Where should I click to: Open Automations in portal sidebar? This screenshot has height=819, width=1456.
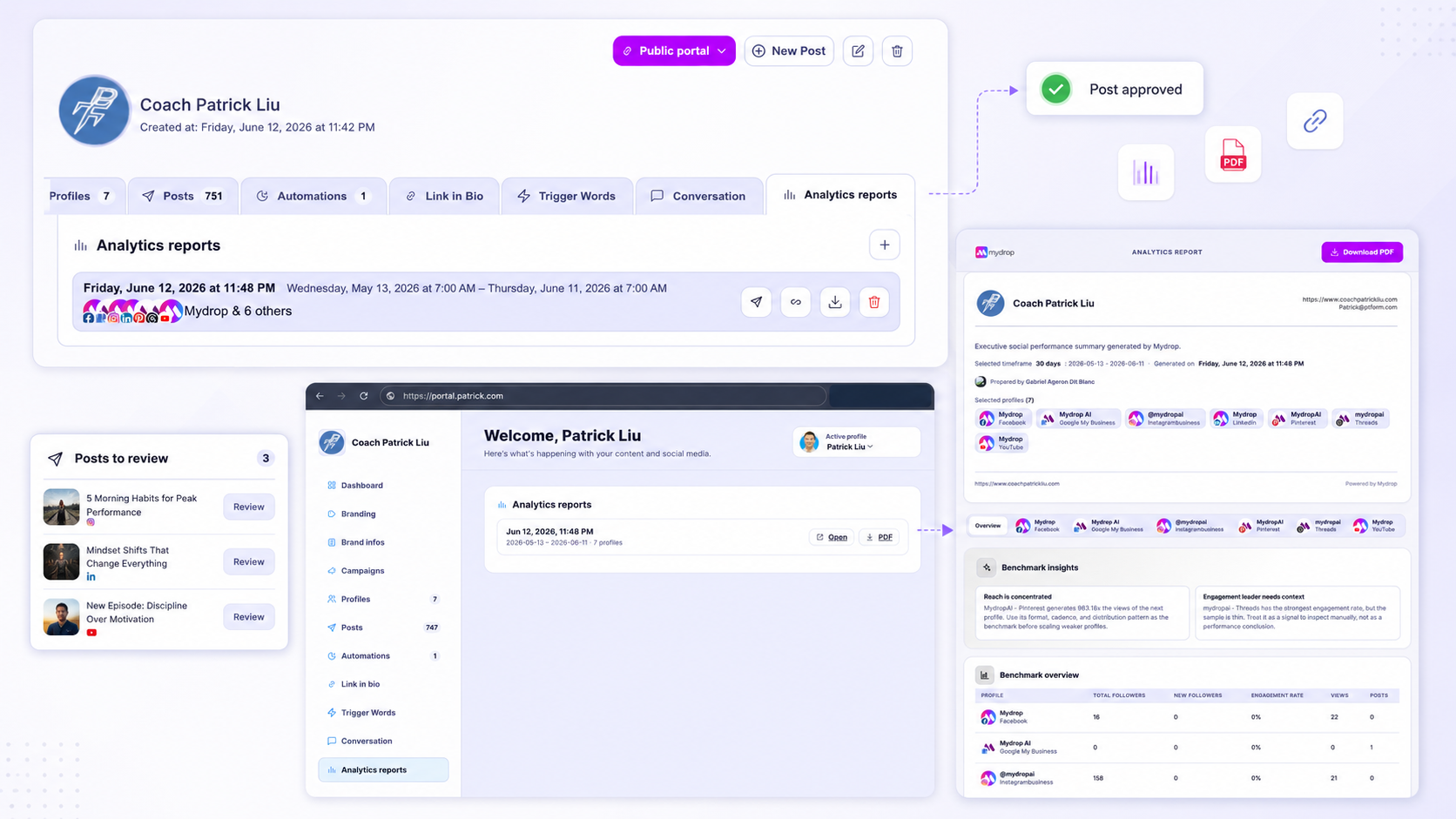tap(383, 655)
